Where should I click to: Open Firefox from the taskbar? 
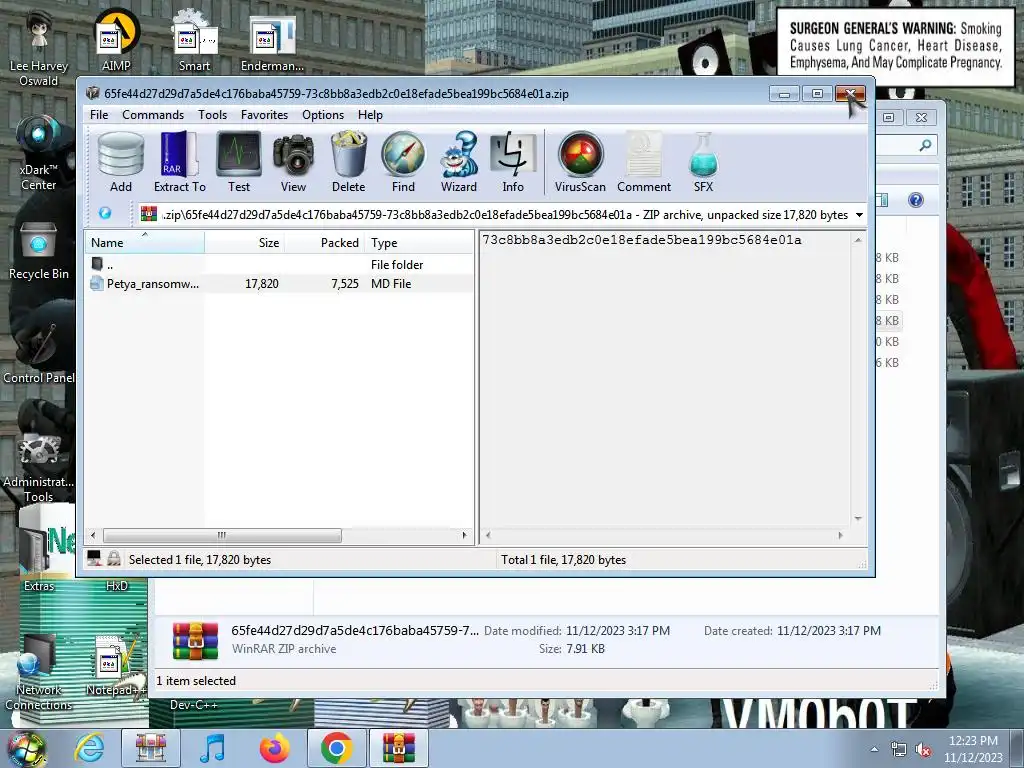(x=274, y=748)
